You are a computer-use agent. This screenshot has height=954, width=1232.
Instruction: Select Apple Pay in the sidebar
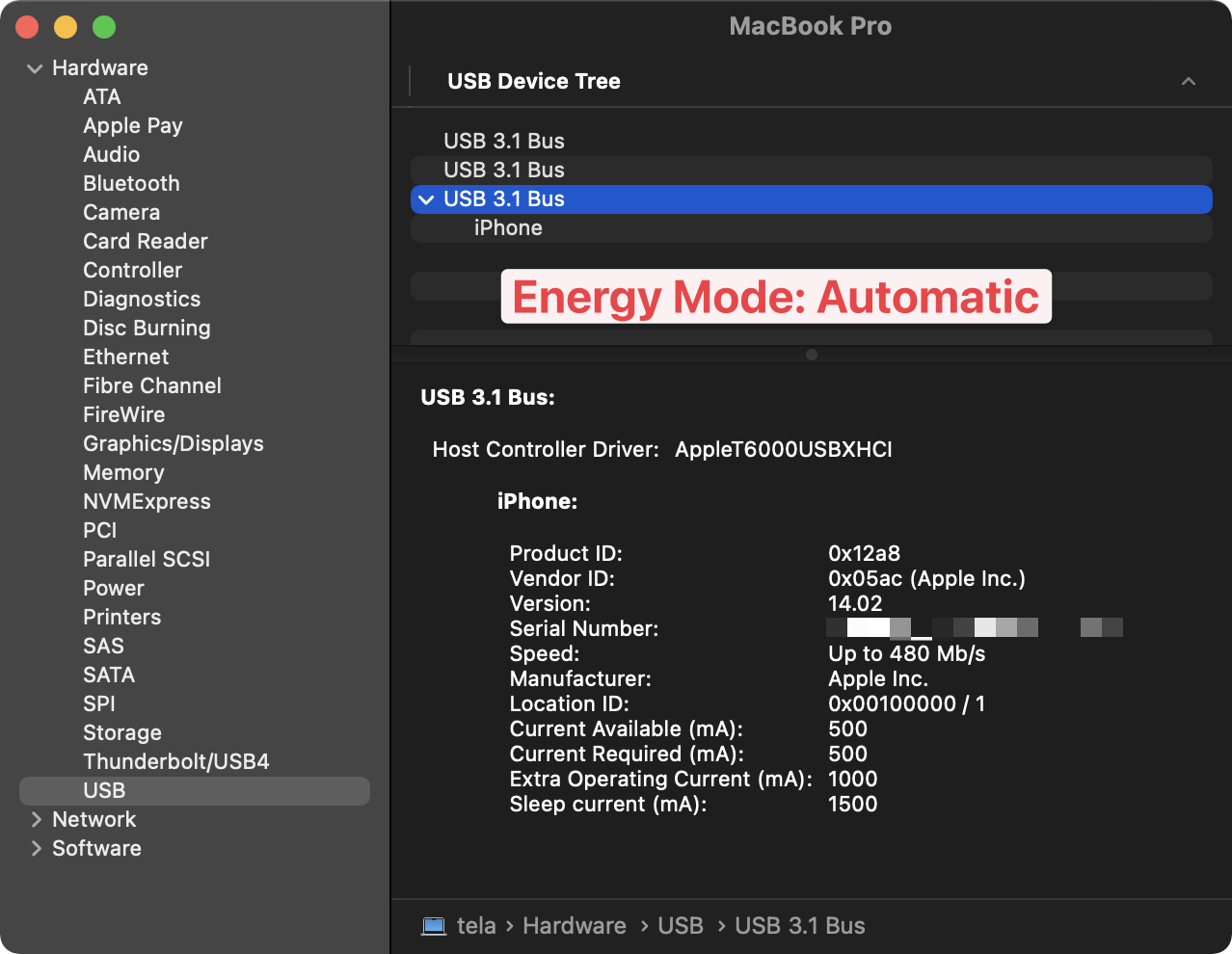(132, 126)
